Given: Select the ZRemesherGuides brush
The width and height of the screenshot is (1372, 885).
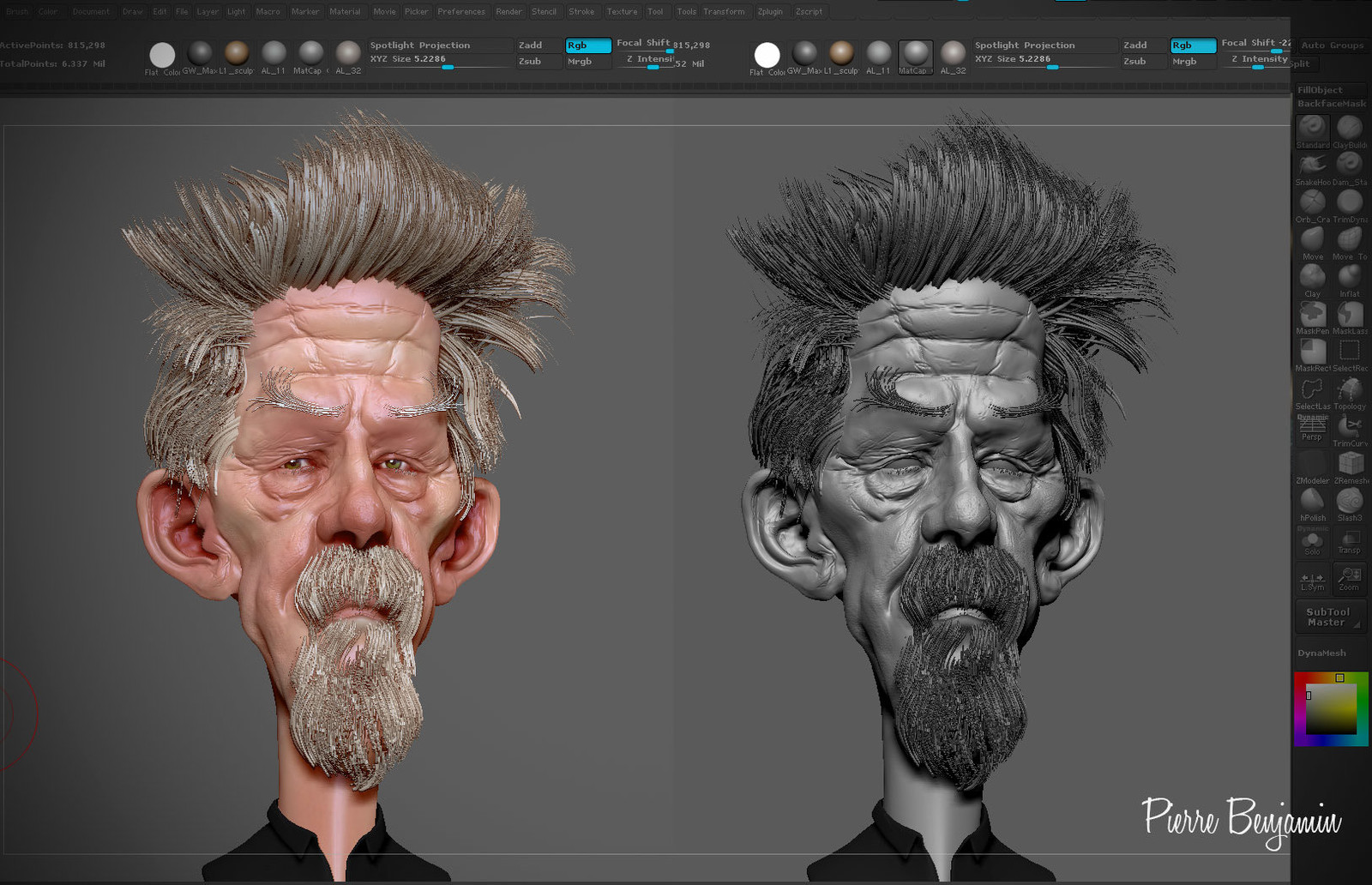Looking at the screenshot, I should (x=1350, y=467).
